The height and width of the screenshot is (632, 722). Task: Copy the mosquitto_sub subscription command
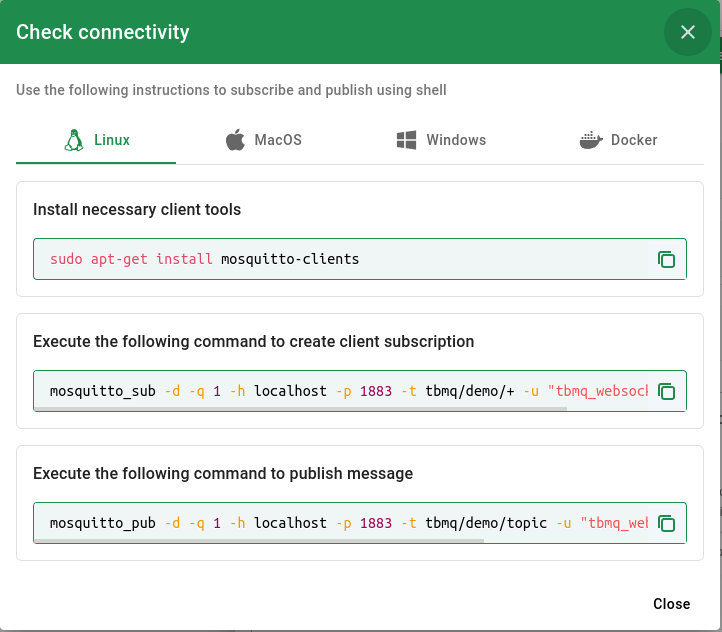point(666,392)
